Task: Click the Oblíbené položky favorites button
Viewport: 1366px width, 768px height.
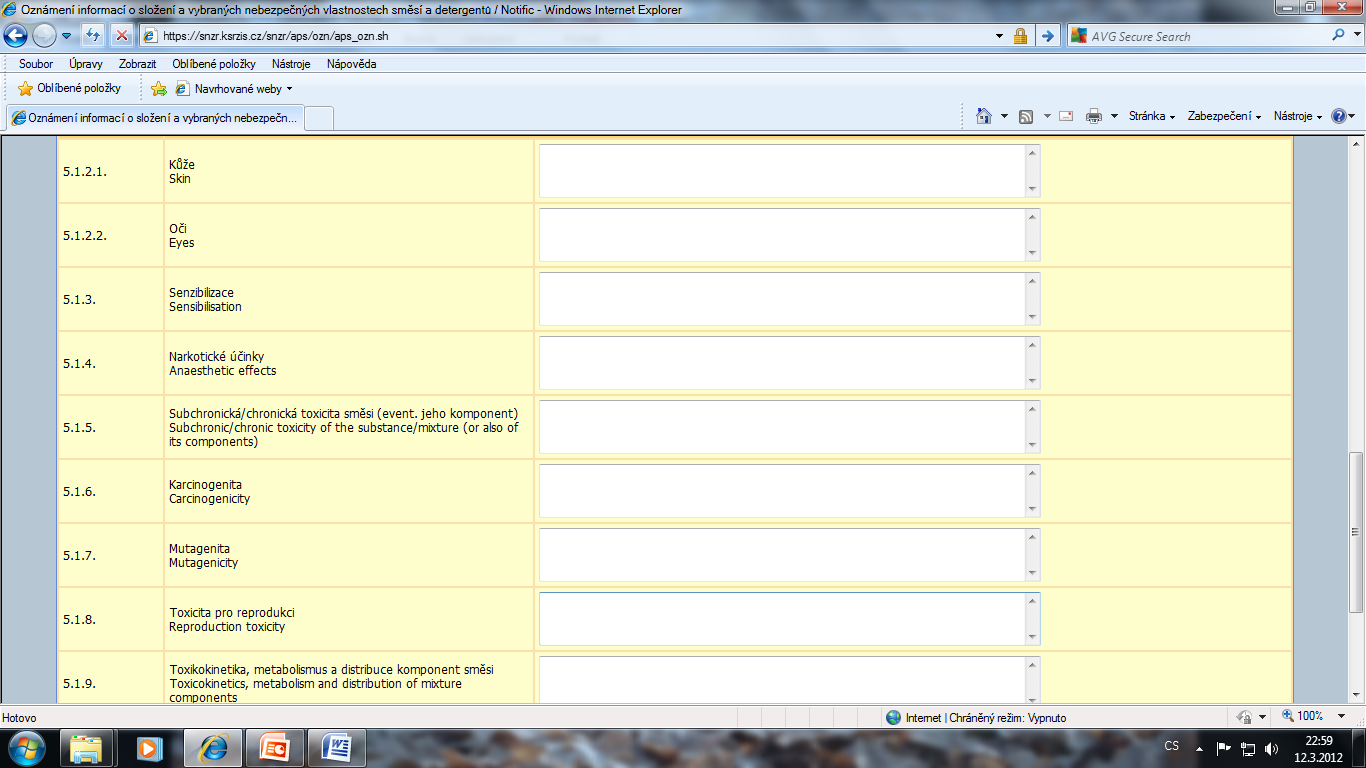Action: coord(70,88)
